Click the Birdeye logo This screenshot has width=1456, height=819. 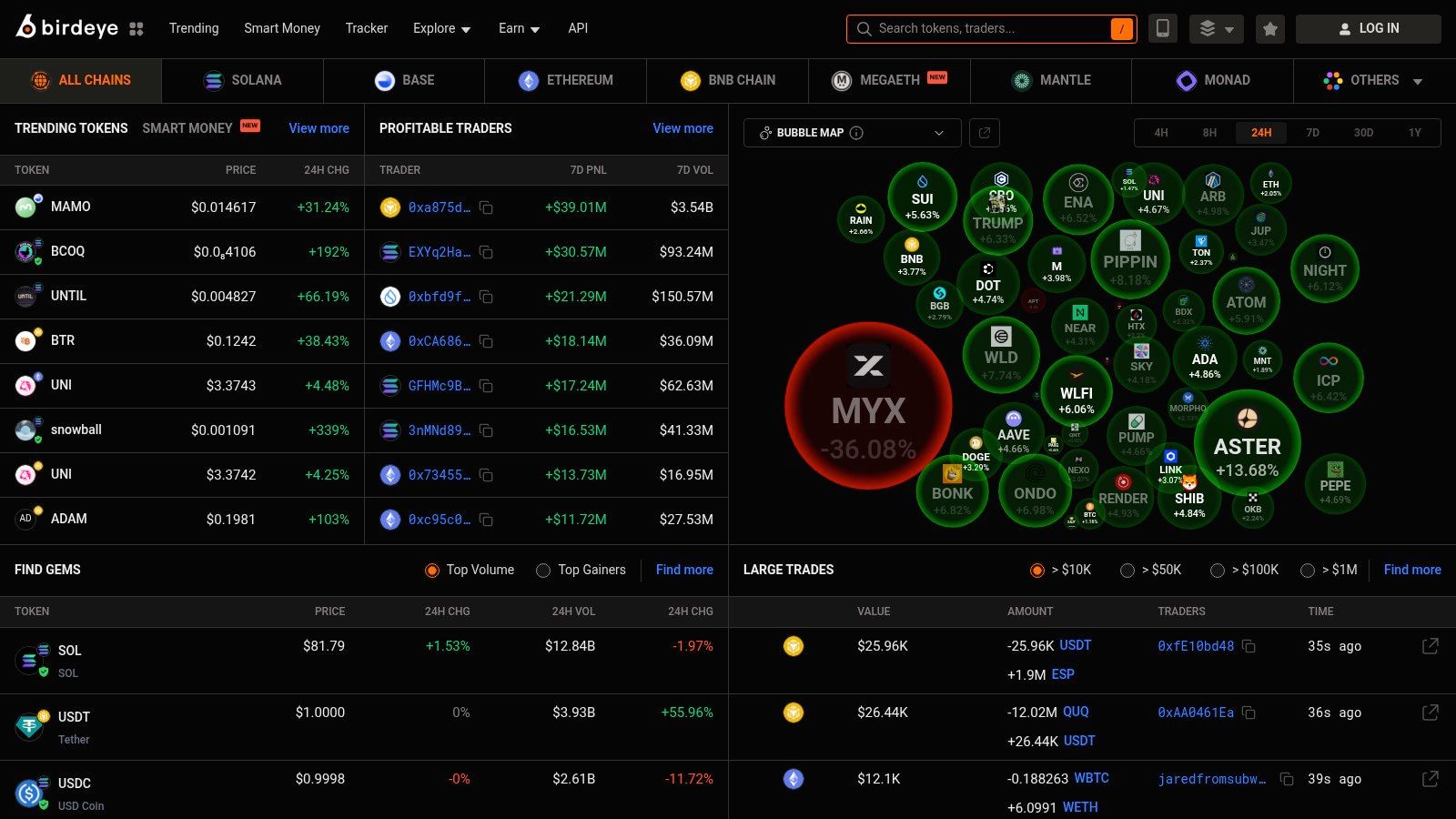66,27
